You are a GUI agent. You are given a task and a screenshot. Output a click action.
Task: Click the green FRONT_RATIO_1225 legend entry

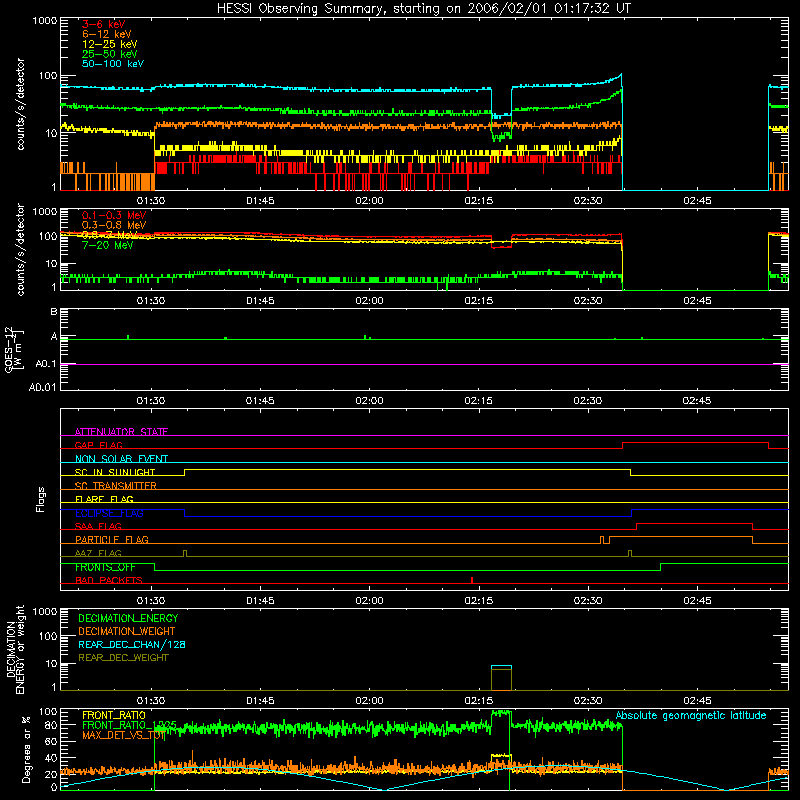130,725
